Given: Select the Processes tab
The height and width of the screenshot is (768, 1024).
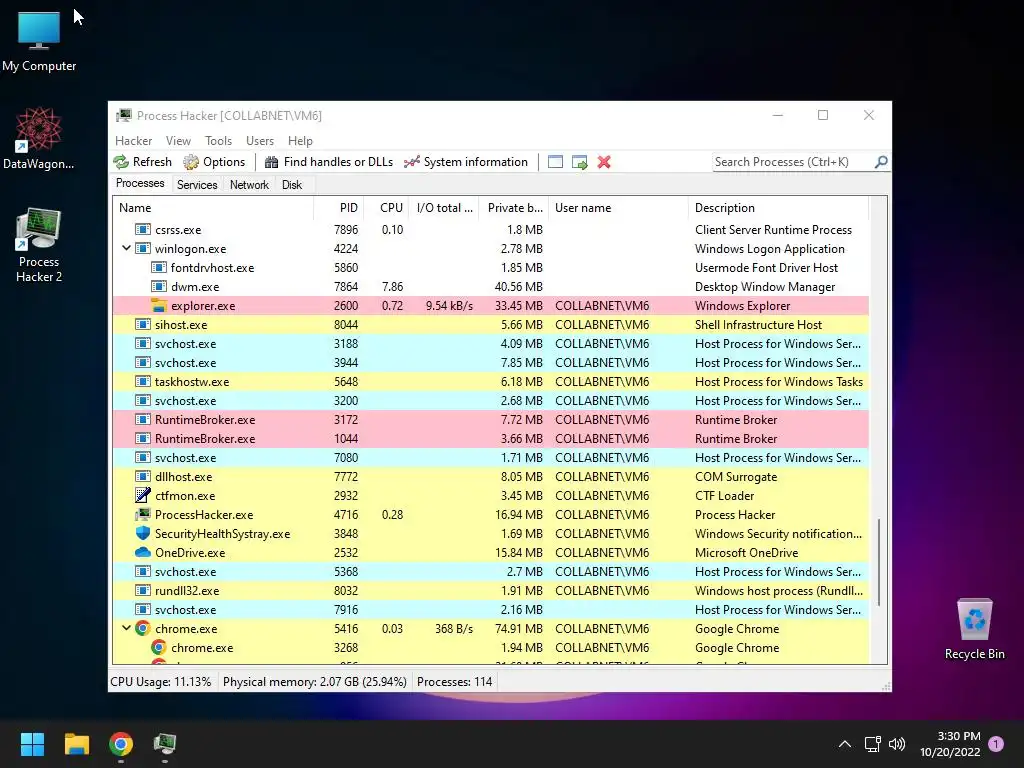Looking at the screenshot, I should (140, 184).
